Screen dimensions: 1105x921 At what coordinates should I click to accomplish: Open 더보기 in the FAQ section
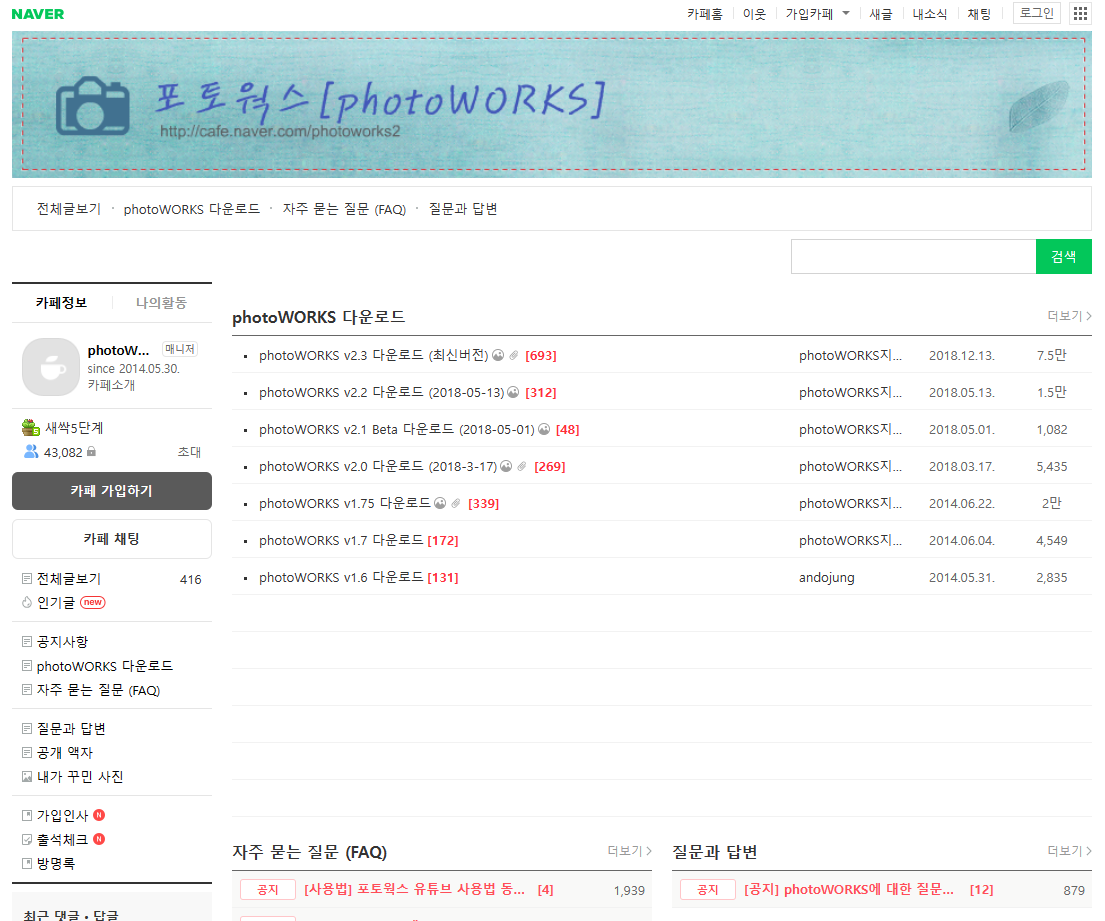628,851
